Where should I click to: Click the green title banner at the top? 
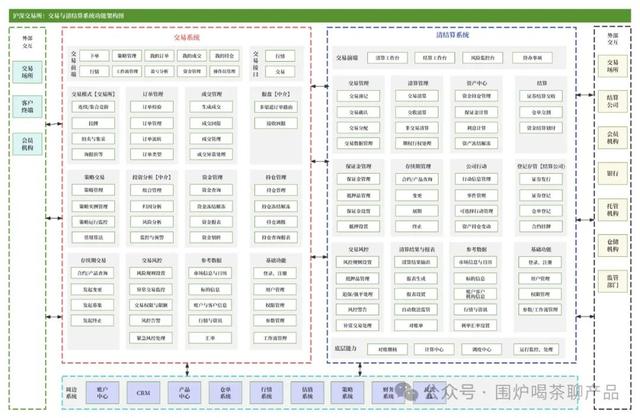(x=320, y=16)
